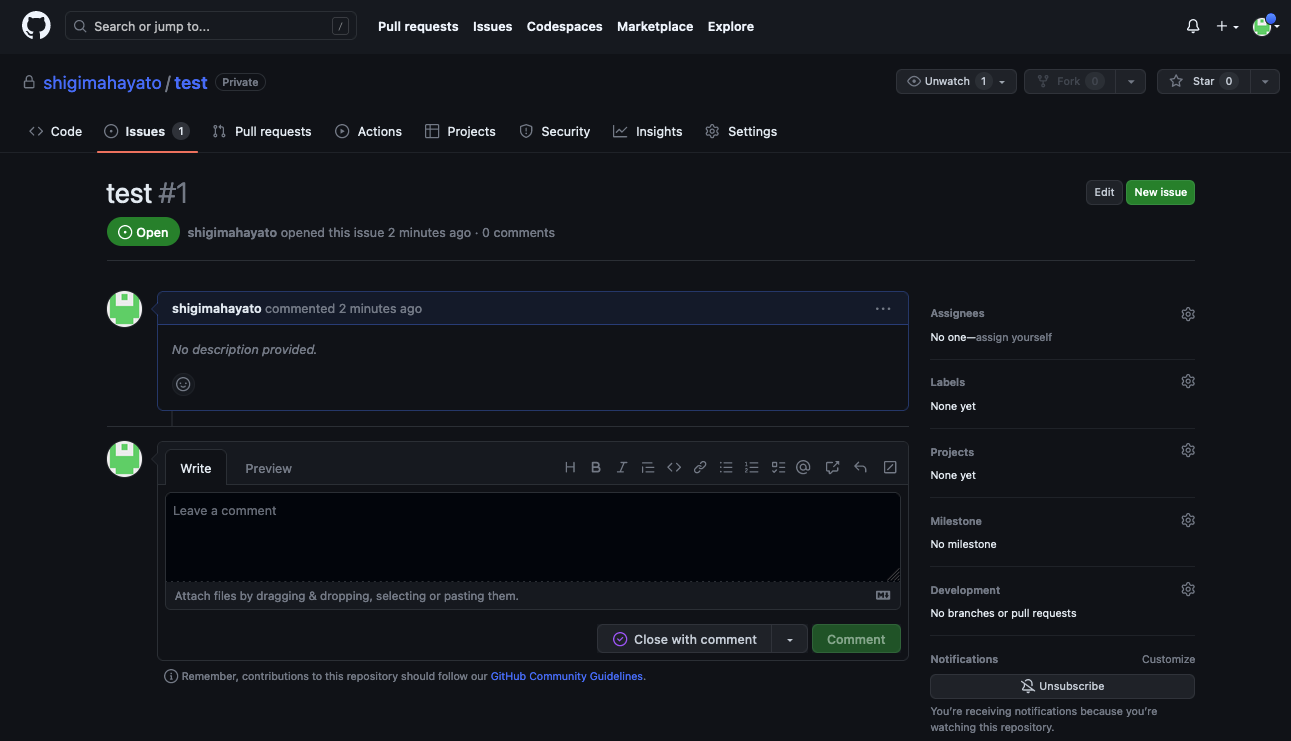Viewport: 1291px width, 741px height.
Task: Insert a task list in the comment
Action: (778, 467)
